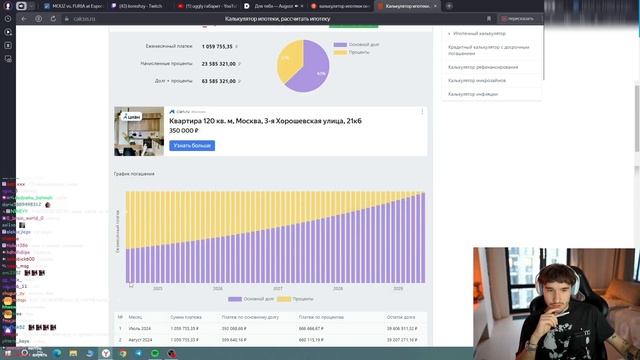Screen dimensions: 640x360
Task: Open Google Chrome from the taskbar
Action: [123, 353]
